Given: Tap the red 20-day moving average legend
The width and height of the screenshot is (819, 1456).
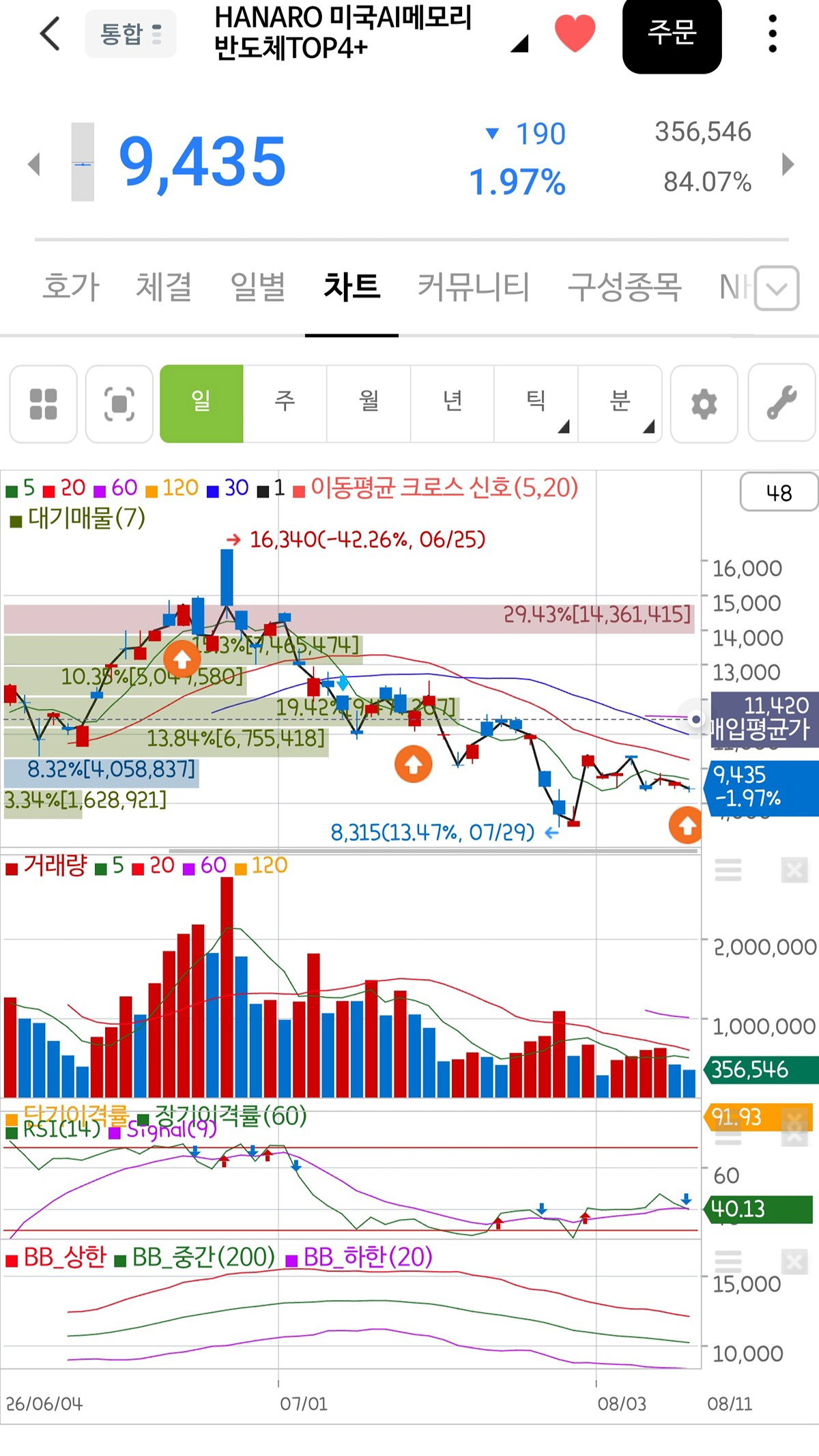Looking at the screenshot, I should pyautogui.click(x=64, y=488).
